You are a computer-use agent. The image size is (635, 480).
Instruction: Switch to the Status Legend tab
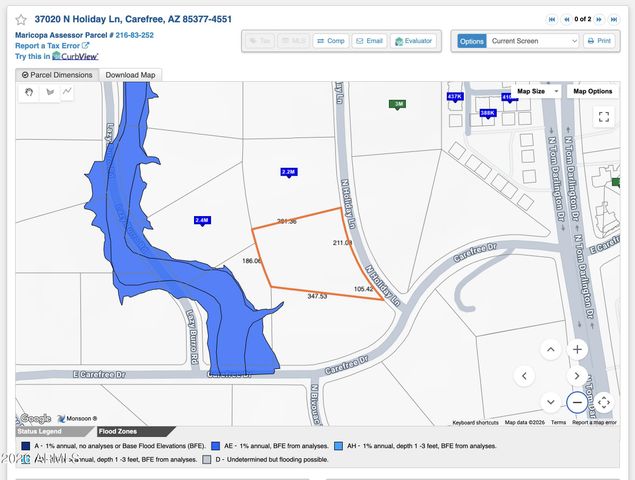tap(39, 431)
